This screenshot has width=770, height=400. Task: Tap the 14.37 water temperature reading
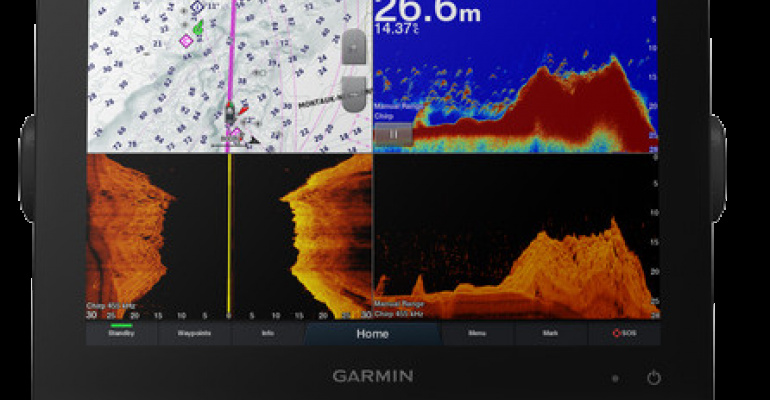[x=396, y=29]
